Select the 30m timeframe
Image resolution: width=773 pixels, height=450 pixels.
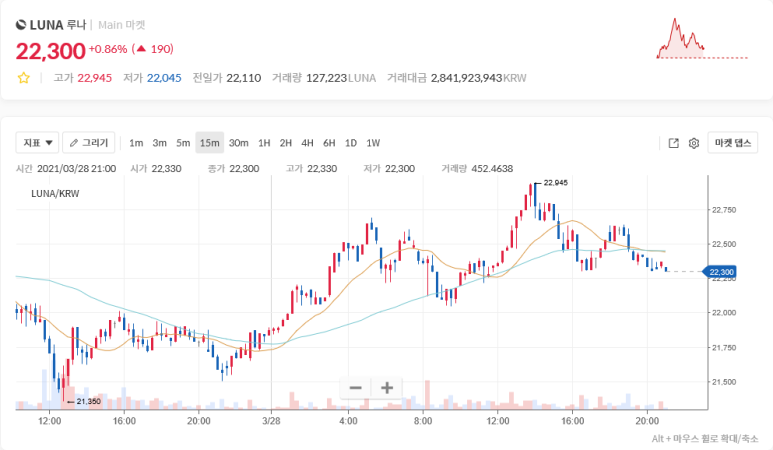239,143
